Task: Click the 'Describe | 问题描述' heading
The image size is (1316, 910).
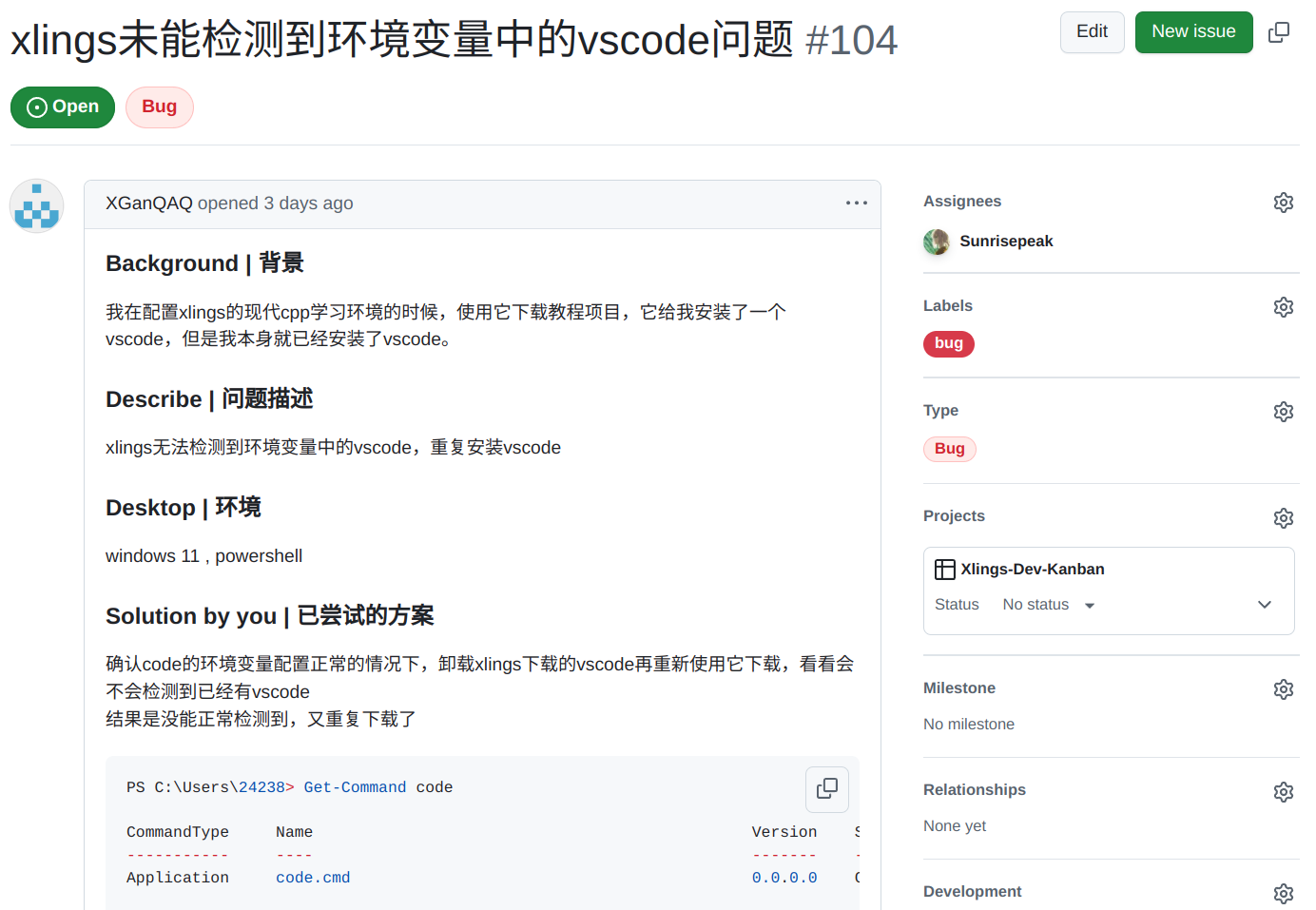Action: pos(209,399)
